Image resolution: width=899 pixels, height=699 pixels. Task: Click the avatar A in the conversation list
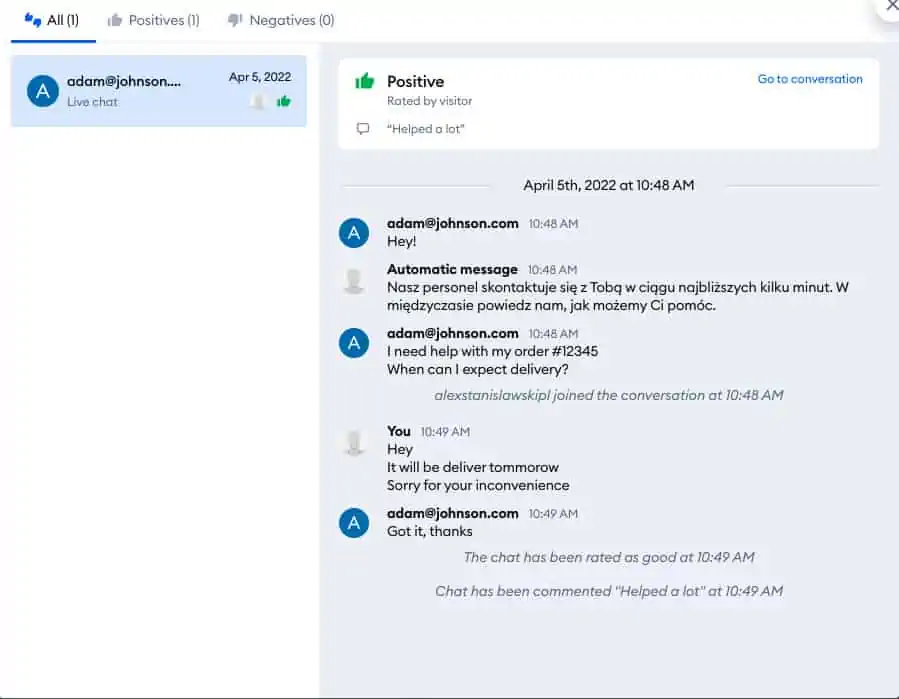click(43, 91)
